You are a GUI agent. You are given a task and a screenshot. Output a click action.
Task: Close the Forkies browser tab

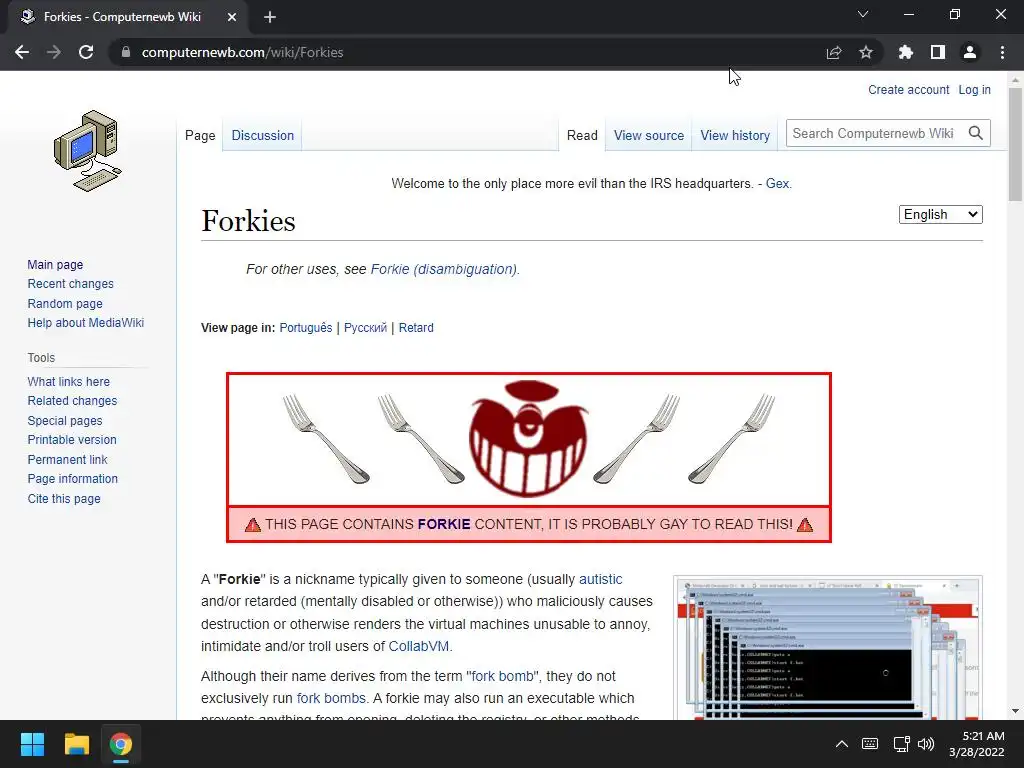tap(232, 17)
